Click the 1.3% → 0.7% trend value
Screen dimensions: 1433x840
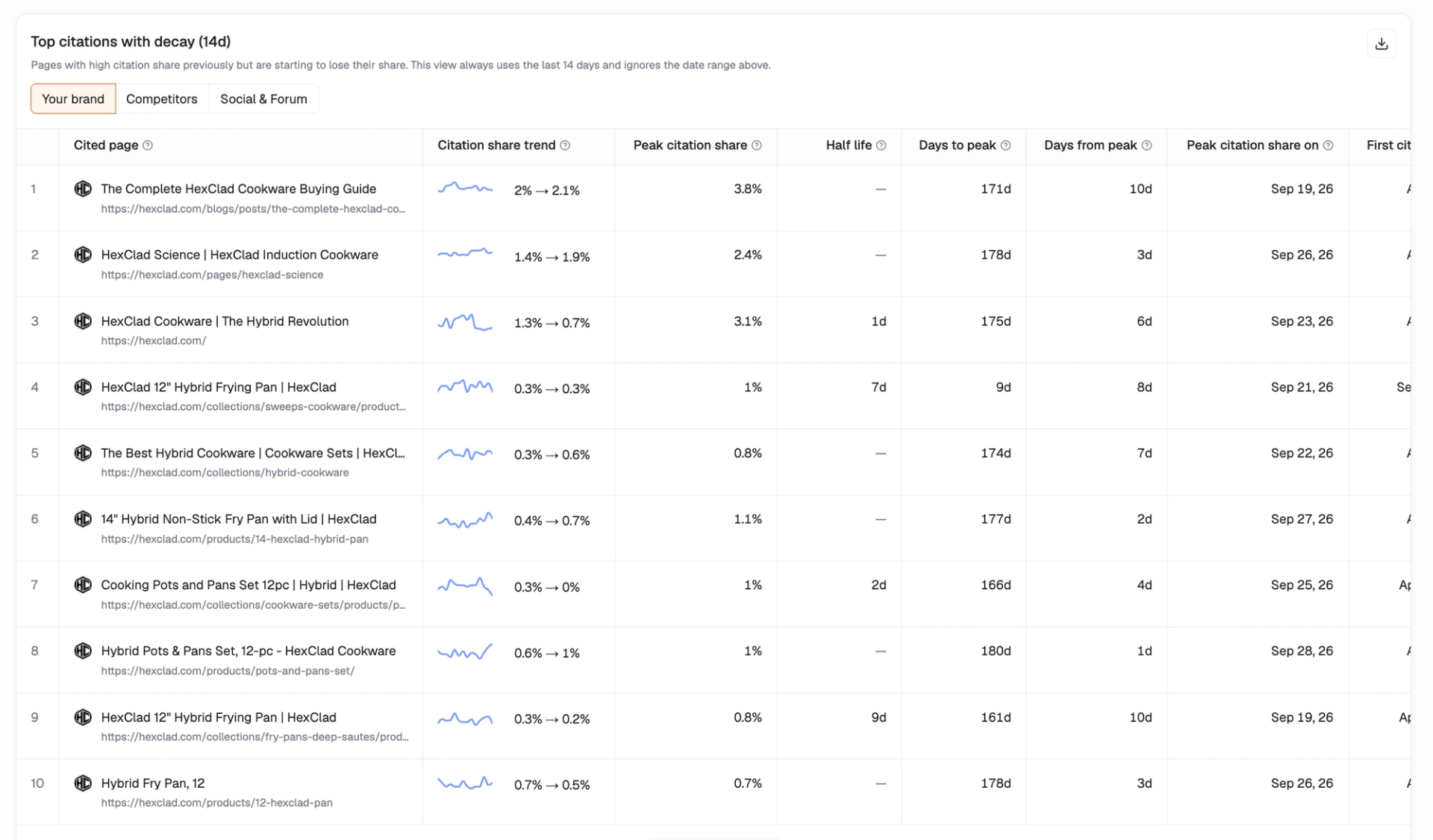(552, 323)
